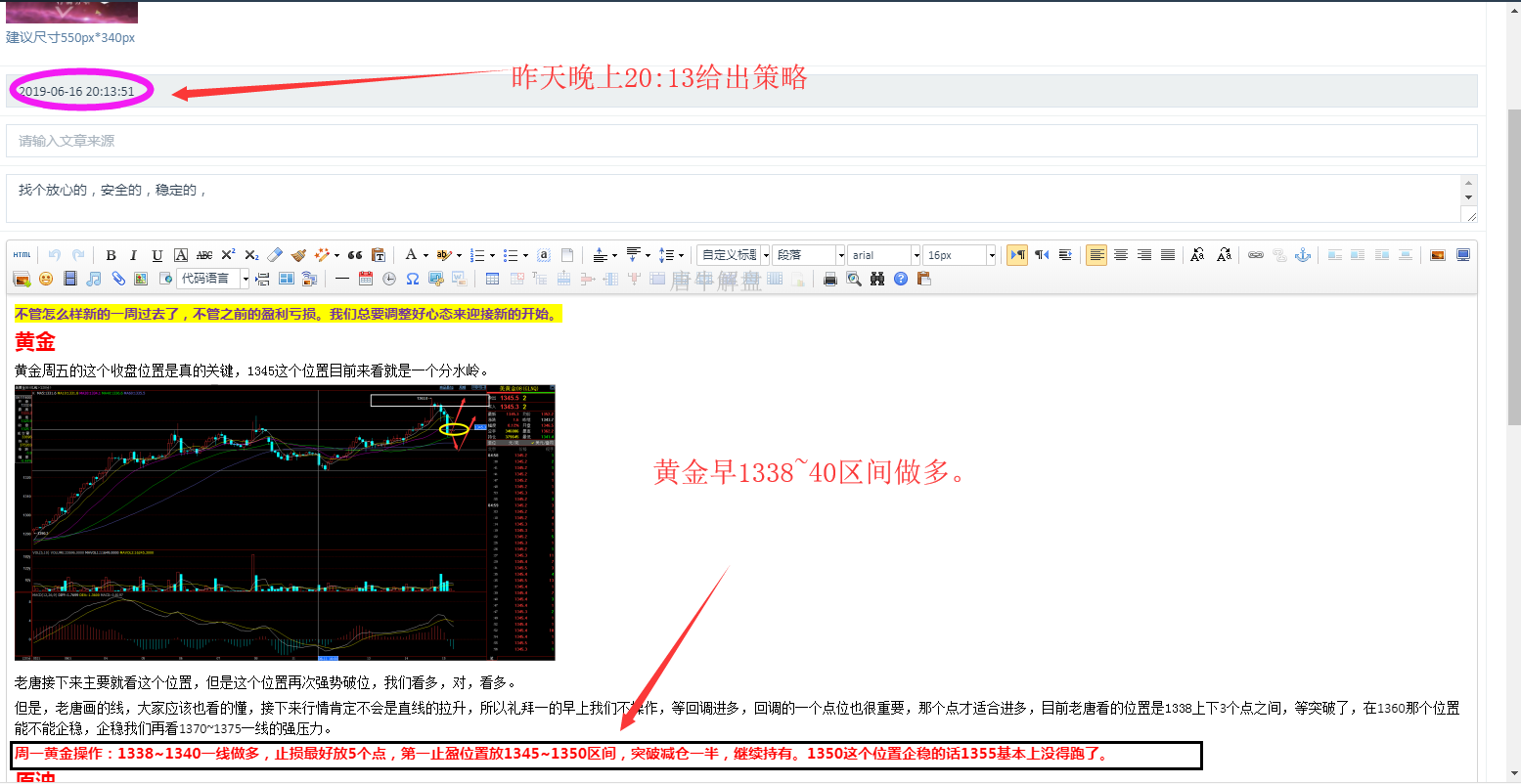Open the special characters Omega icon
Image resolution: width=1521 pixels, height=784 pixels.
click(412, 279)
